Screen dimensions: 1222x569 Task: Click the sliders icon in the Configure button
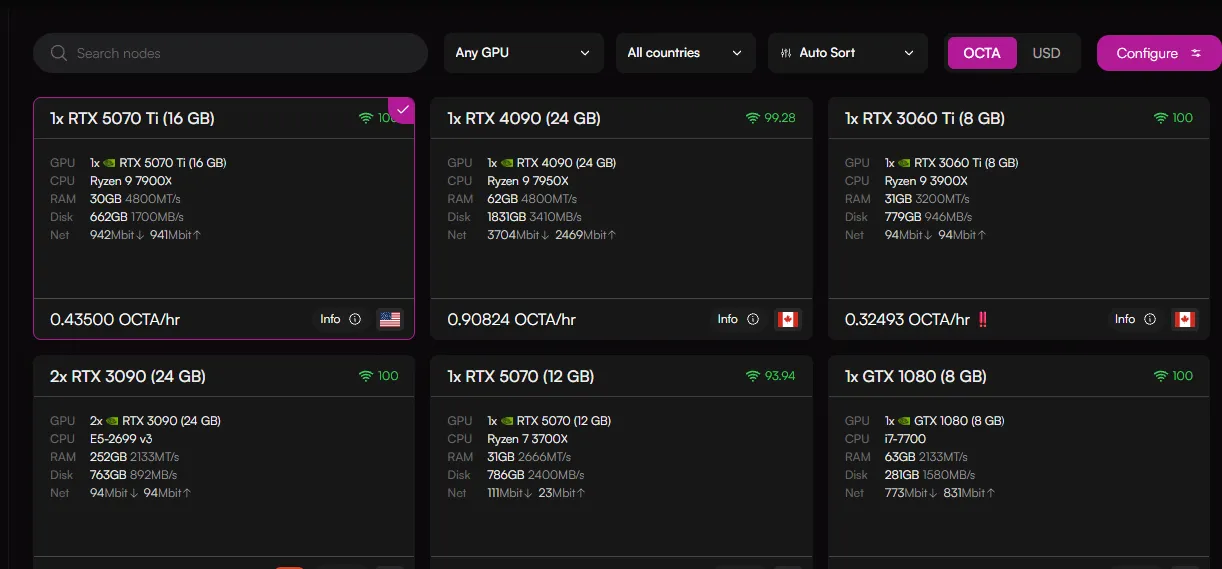[1196, 53]
